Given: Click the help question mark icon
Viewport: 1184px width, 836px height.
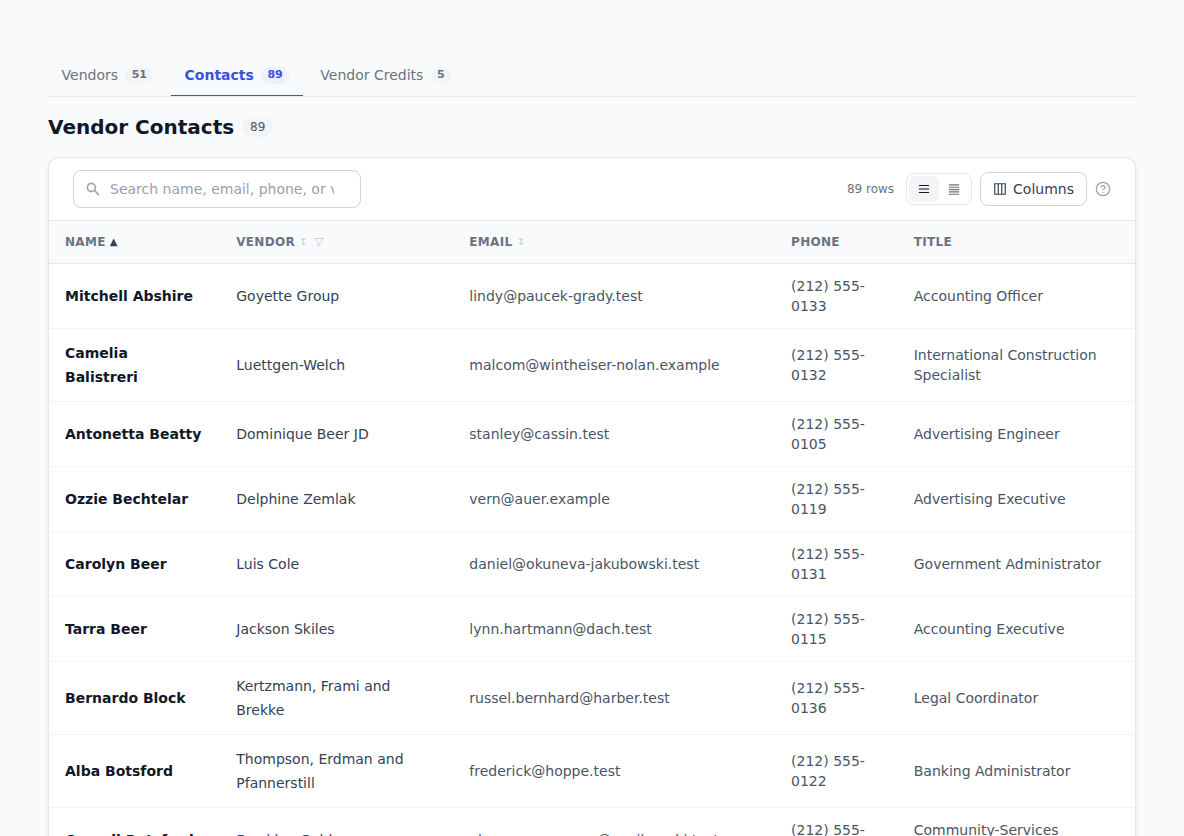Looking at the screenshot, I should (x=1102, y=189).
